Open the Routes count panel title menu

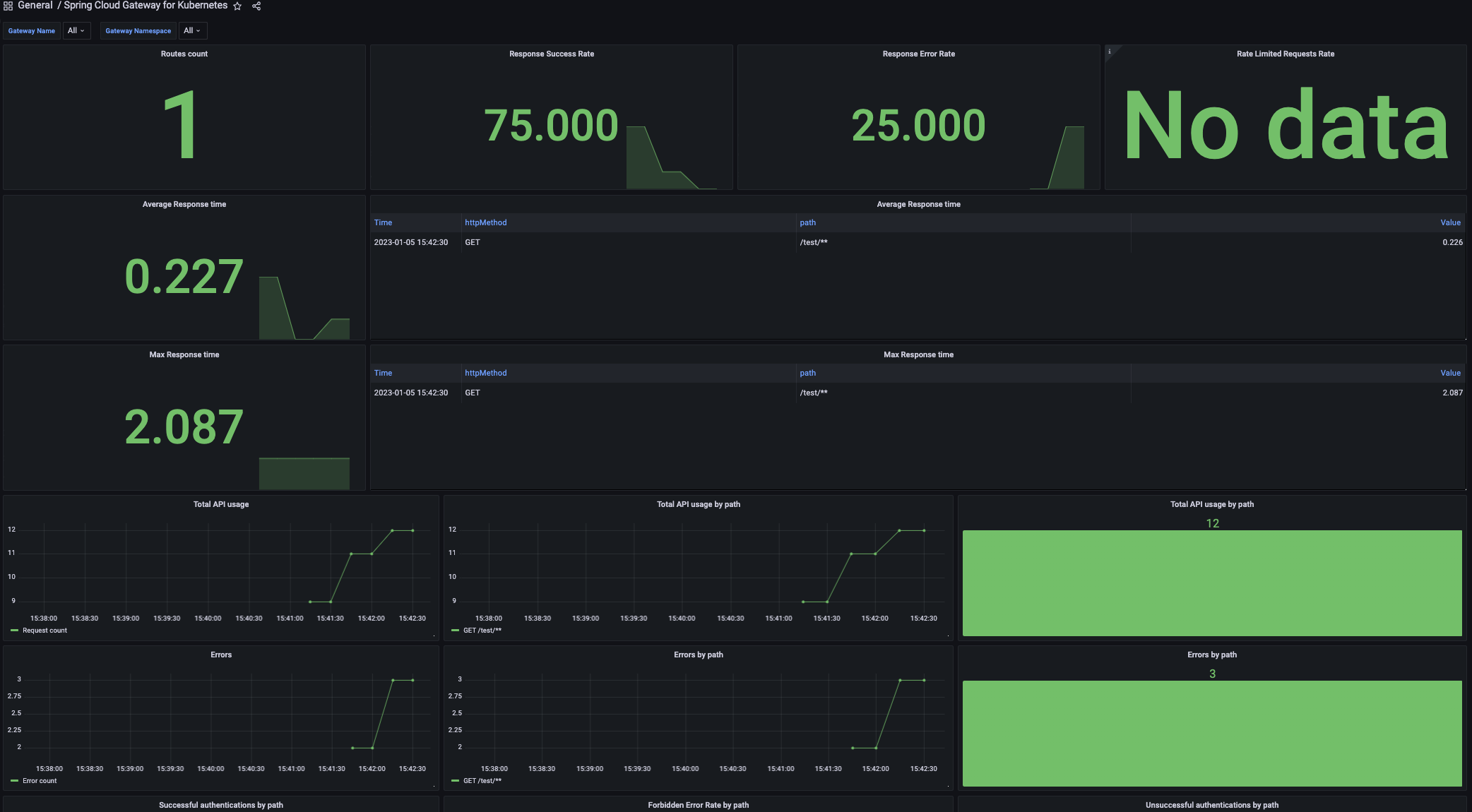click(184, 54)
